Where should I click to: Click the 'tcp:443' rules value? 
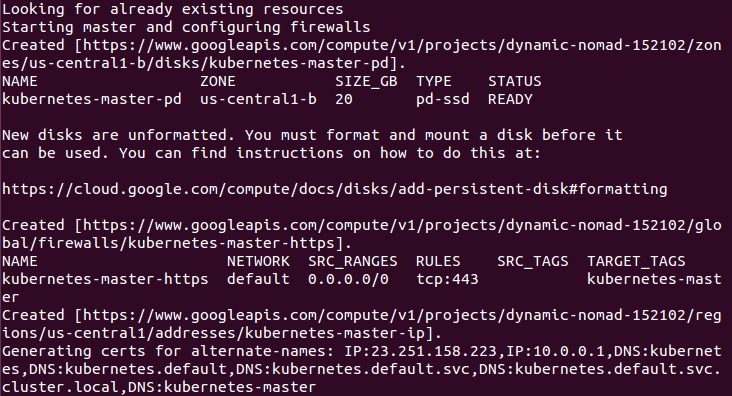pos(447,279)
